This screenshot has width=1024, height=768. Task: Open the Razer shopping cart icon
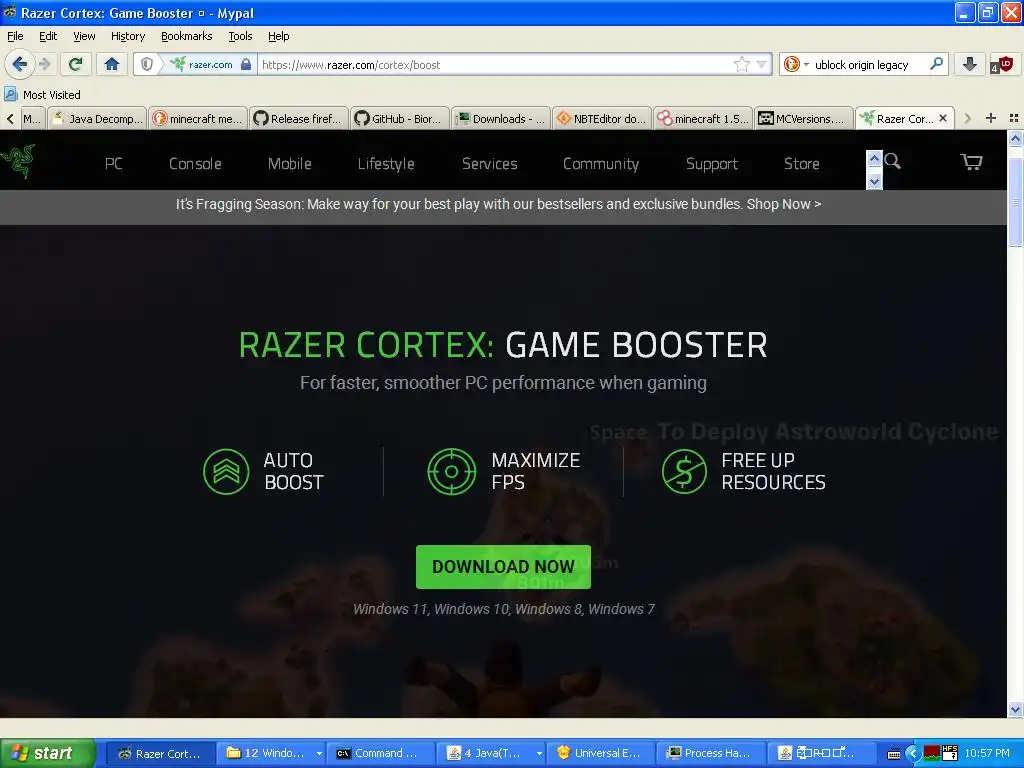[971, 161]
